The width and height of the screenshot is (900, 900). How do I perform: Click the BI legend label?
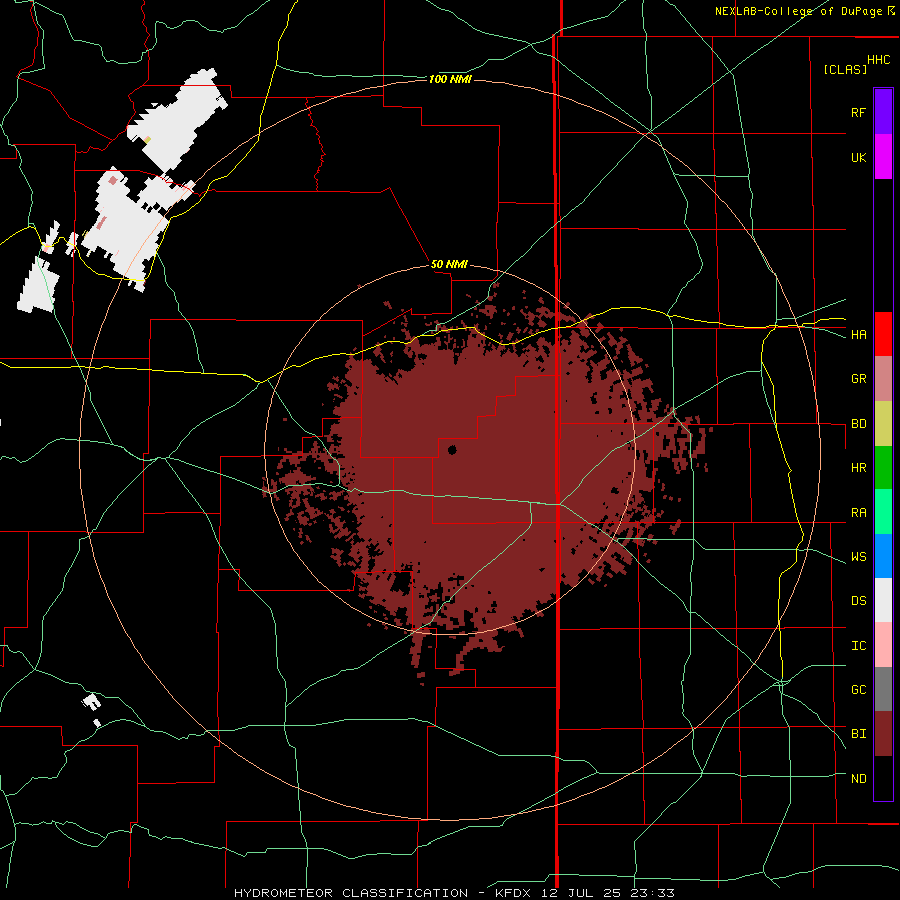858,734
